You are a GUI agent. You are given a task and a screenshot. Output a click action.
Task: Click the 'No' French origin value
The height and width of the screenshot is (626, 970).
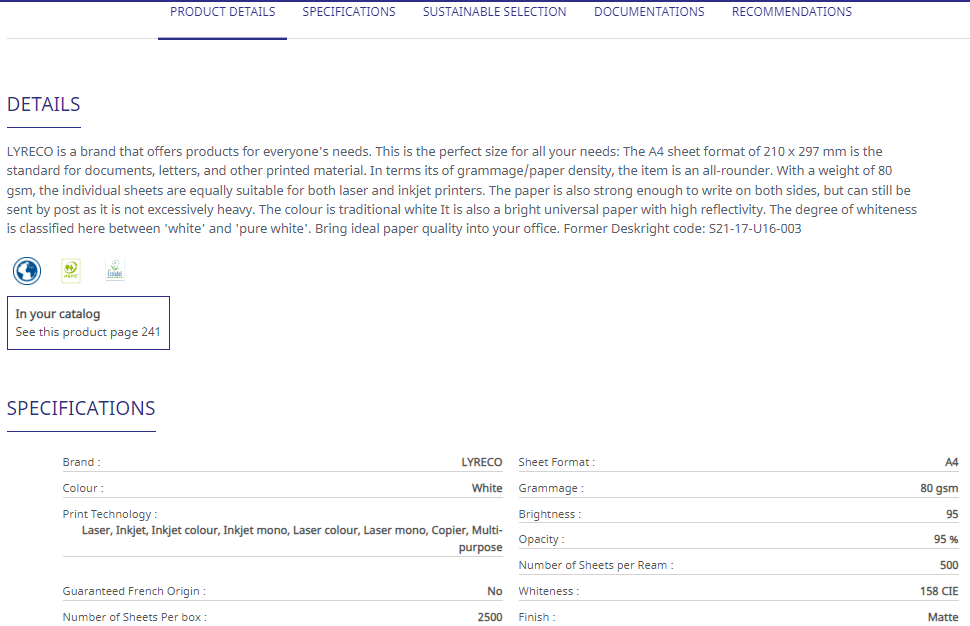pos(495,591)
